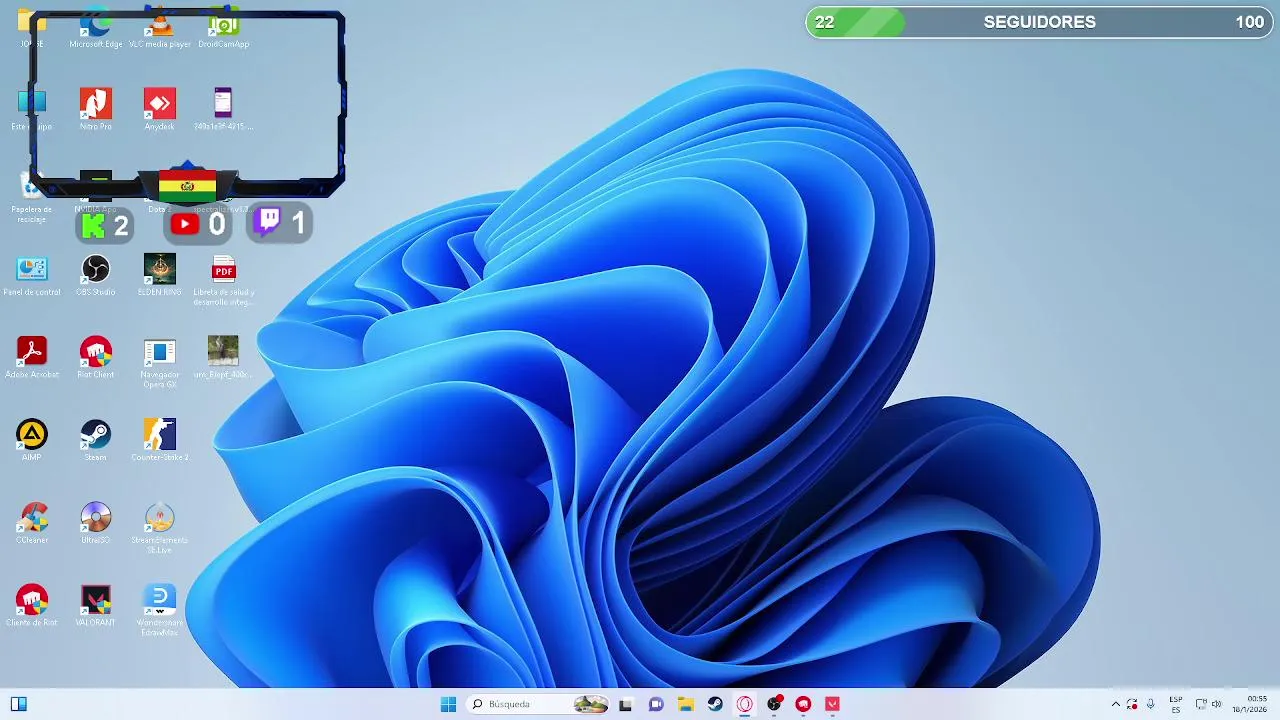
Task: Open the DroidCamApp desktop shortcut
Action: (x=223, y=28)
